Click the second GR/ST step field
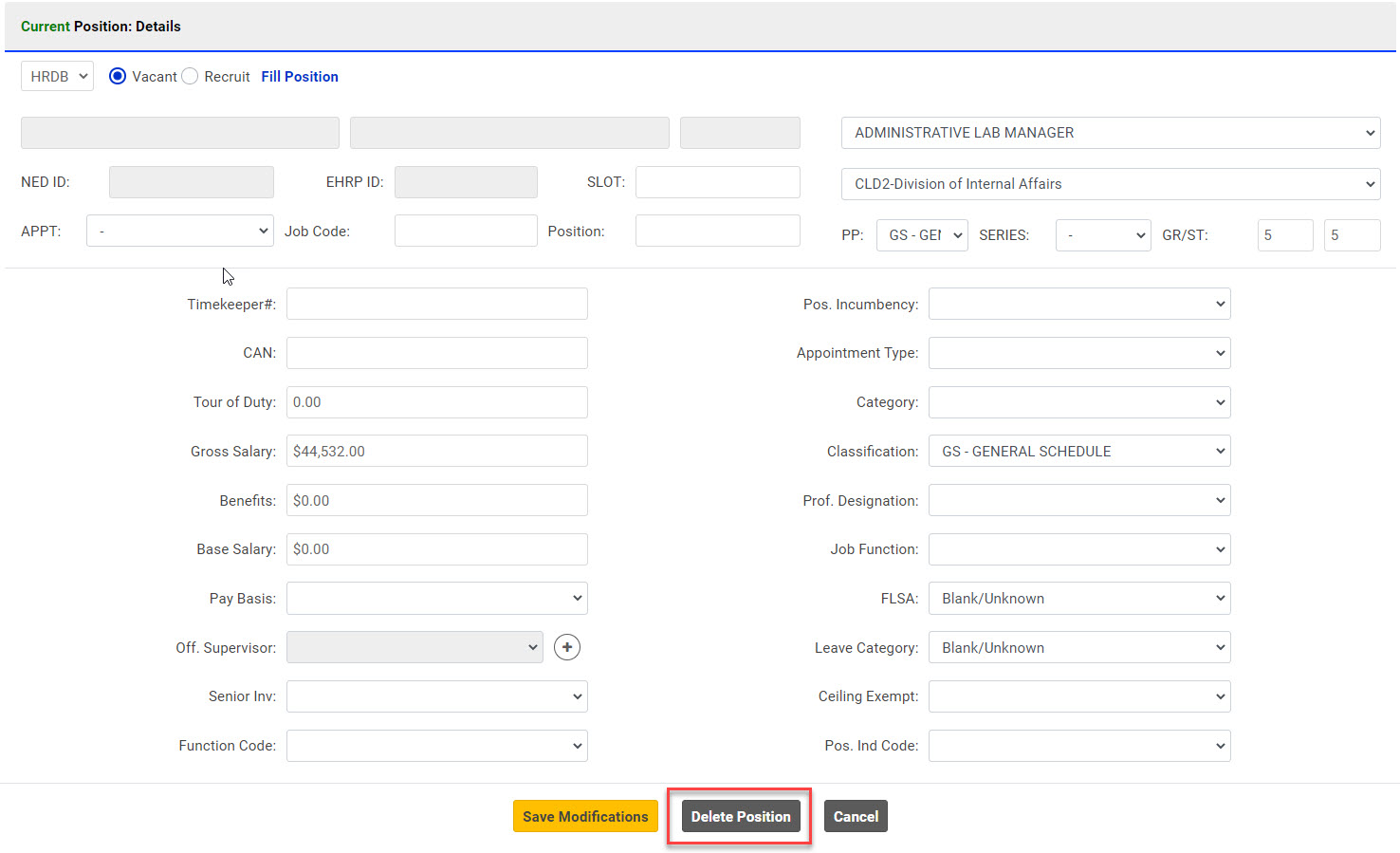The image size is (1400, 853). (x=1353, y=235)
